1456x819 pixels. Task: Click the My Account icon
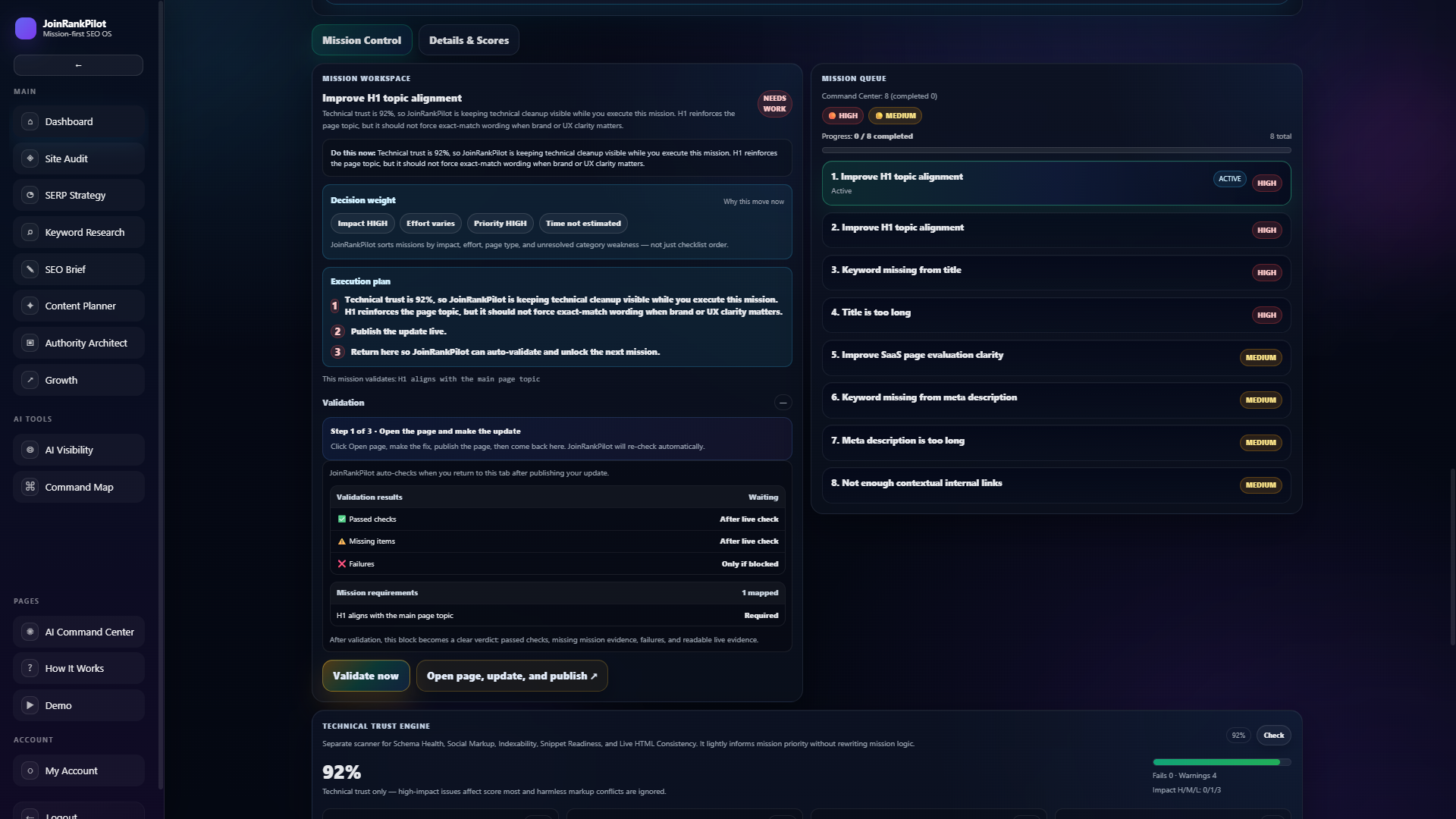pos(30,770)
